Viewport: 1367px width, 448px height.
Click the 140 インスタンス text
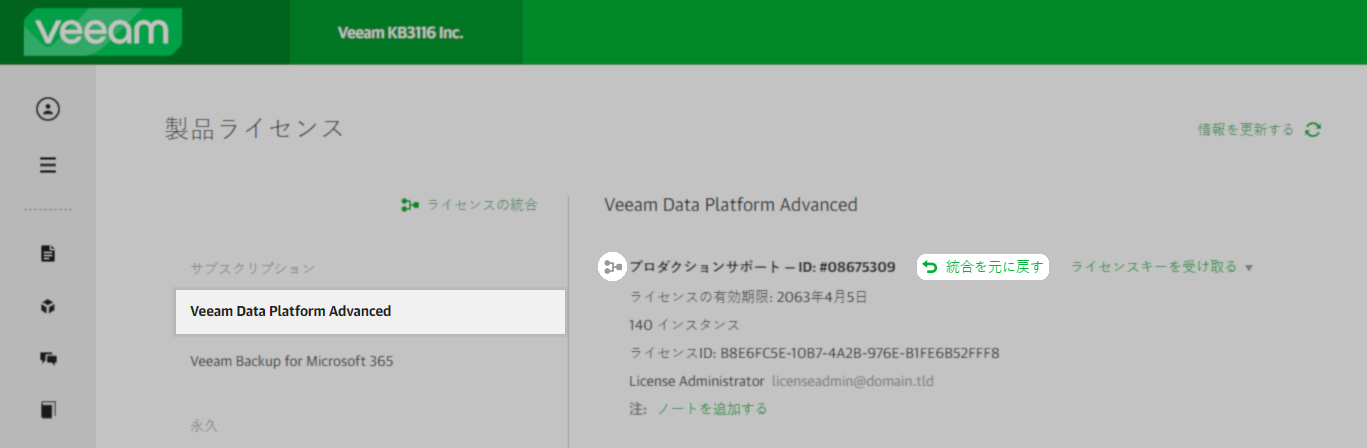685,325
